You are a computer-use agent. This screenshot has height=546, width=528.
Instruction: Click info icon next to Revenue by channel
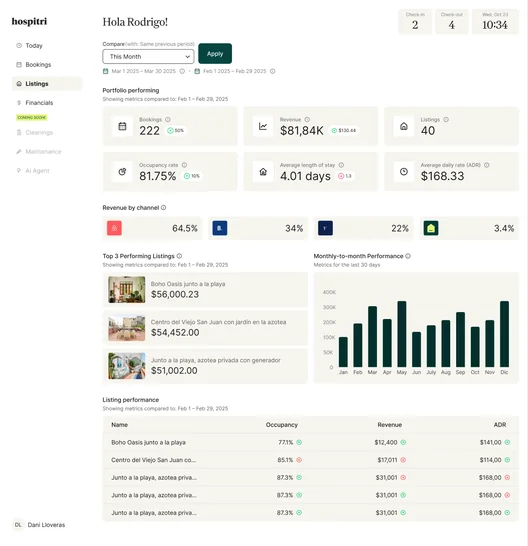coord(163,208)
